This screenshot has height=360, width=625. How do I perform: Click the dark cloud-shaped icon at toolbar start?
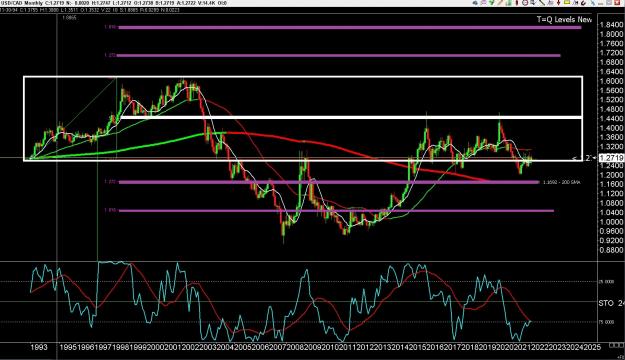tap(475, 3)
